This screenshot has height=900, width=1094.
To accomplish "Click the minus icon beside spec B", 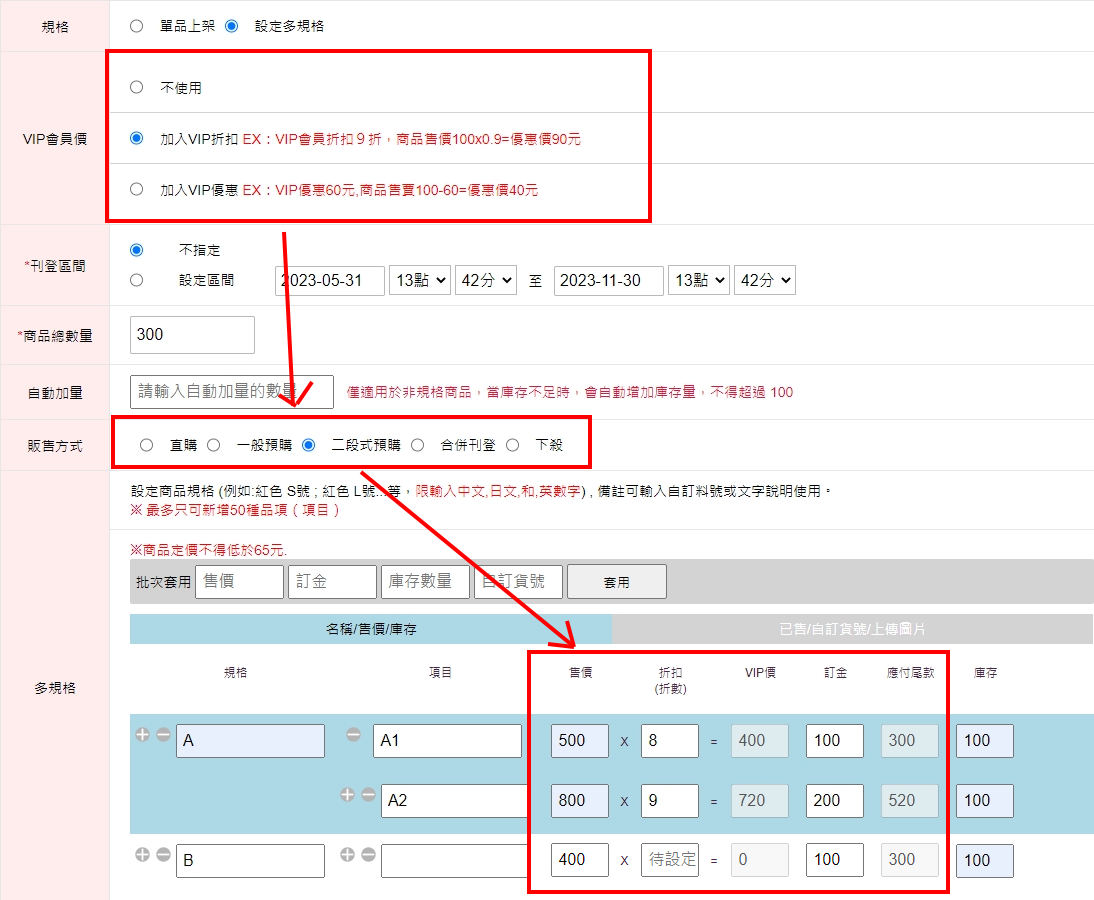I will pos(162,855).
